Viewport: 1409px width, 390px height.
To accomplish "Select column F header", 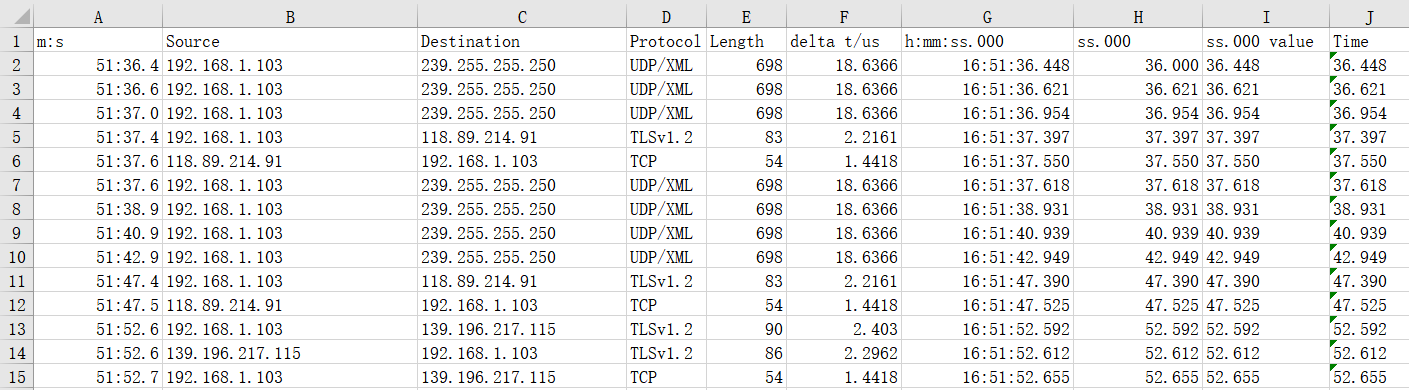I will (844, 16).
